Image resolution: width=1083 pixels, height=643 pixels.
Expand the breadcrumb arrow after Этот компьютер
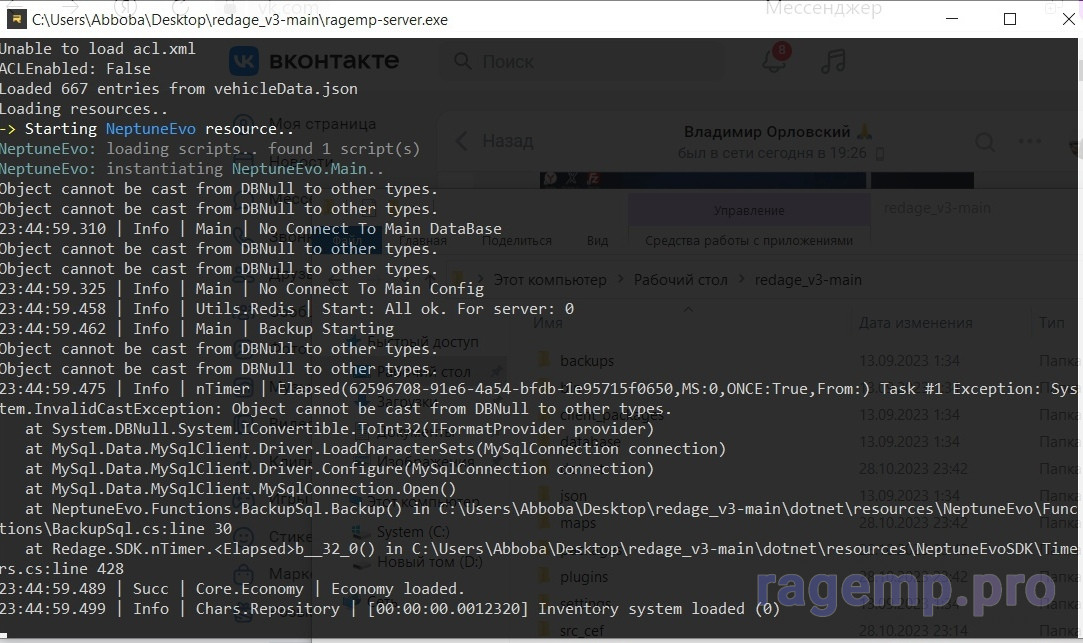(620, 280)
